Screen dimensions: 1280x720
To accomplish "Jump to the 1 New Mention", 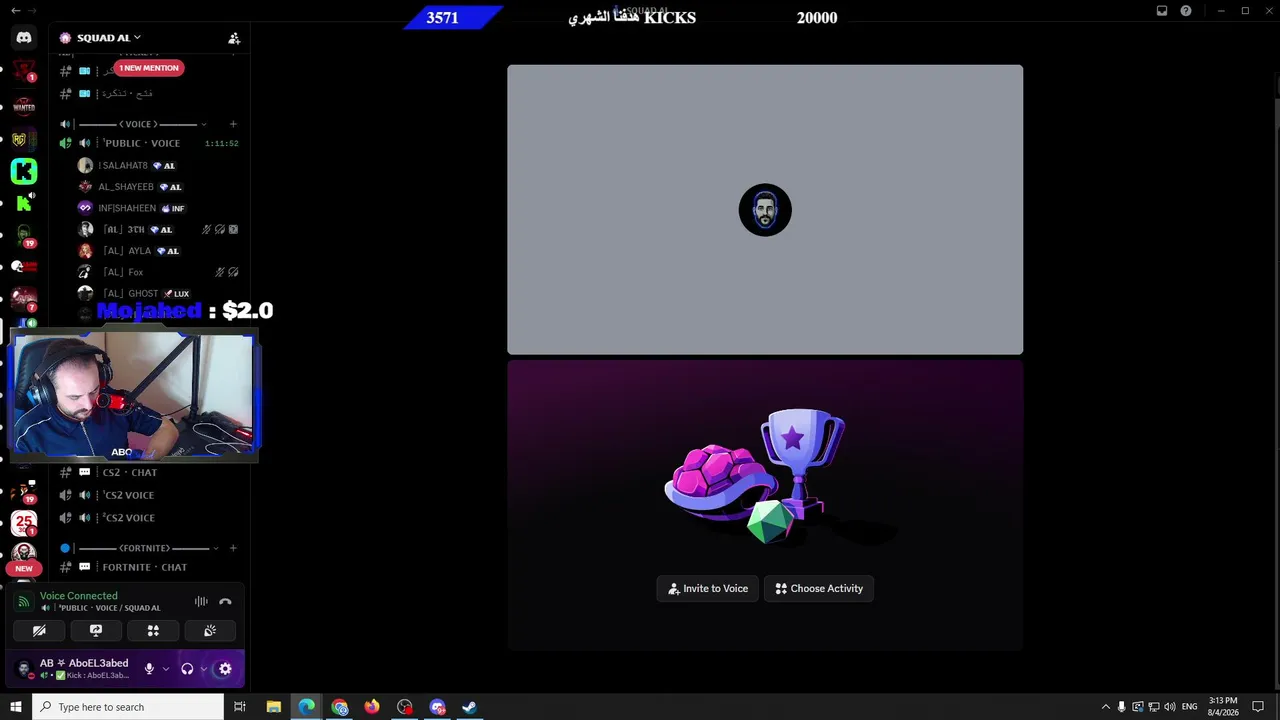I will click(x=149, y=68).
